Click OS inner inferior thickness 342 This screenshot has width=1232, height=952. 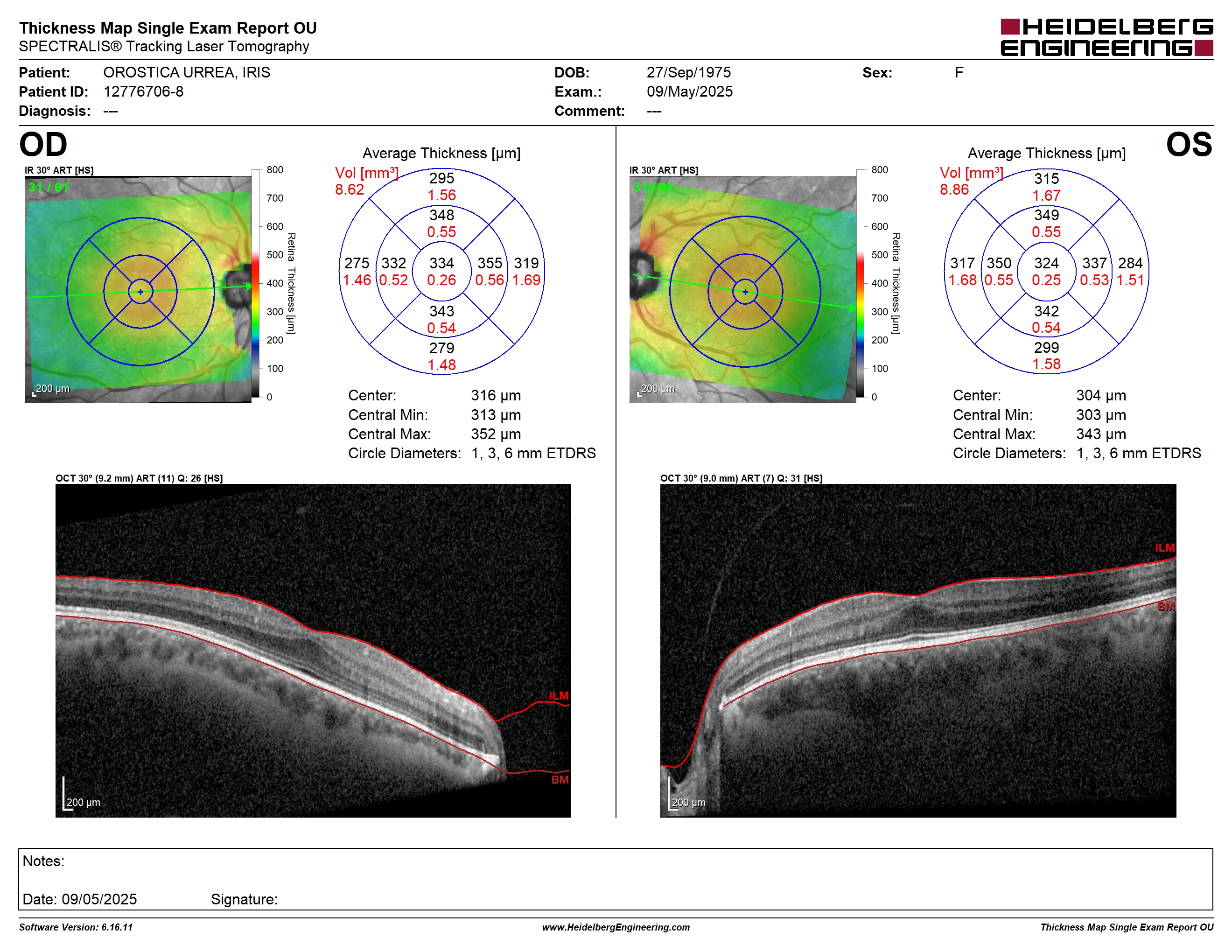[1046, 311]
